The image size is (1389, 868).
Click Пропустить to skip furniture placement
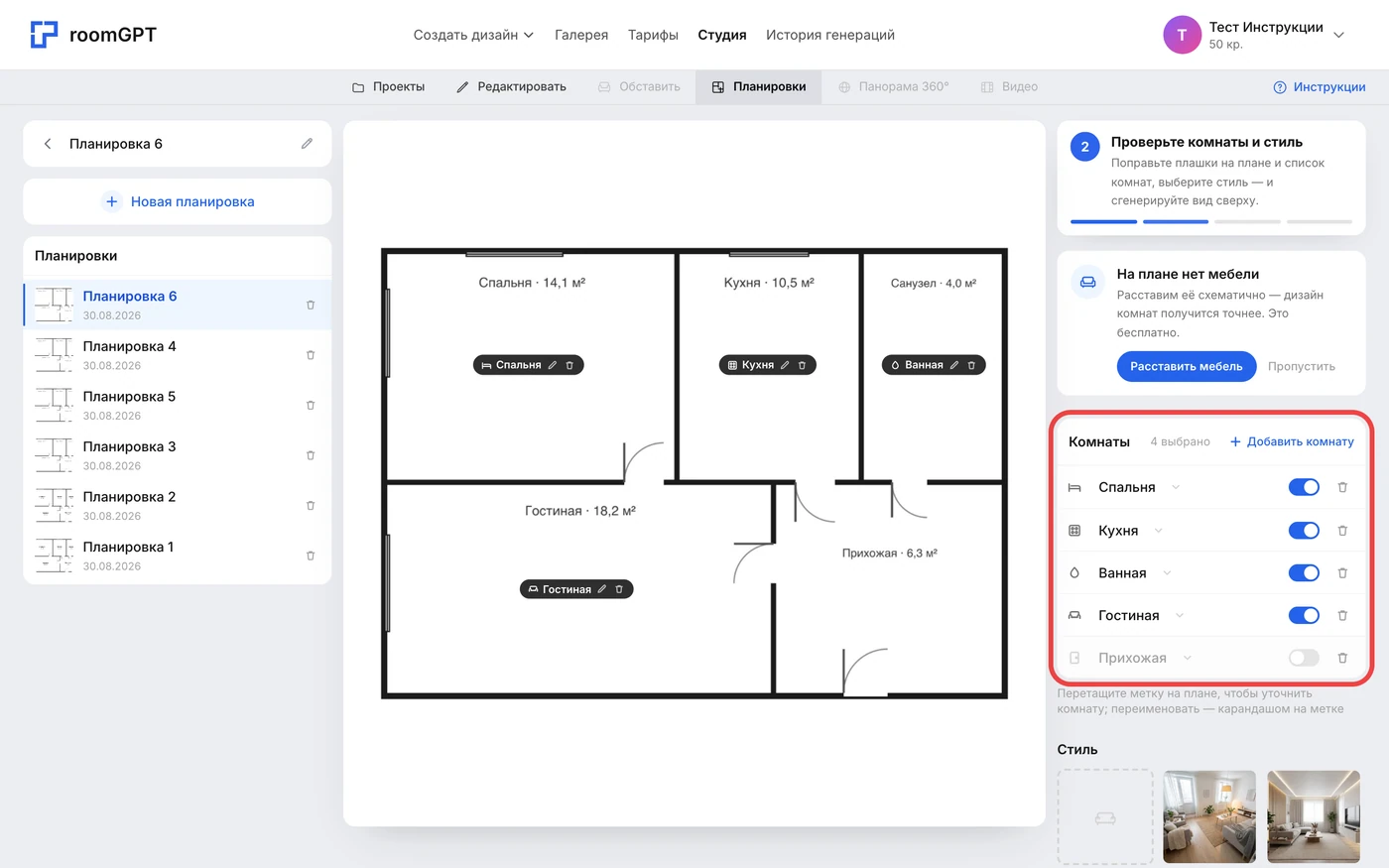click(x=1302, y=366)
